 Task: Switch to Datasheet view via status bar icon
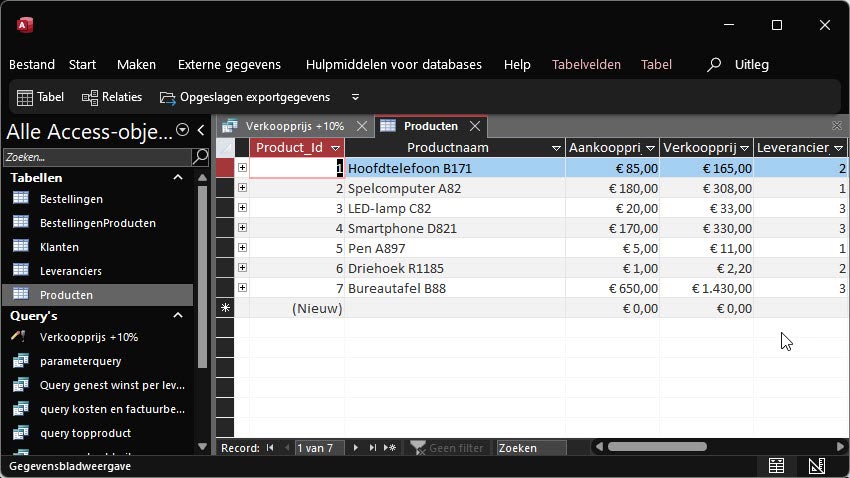pos(776,466)
